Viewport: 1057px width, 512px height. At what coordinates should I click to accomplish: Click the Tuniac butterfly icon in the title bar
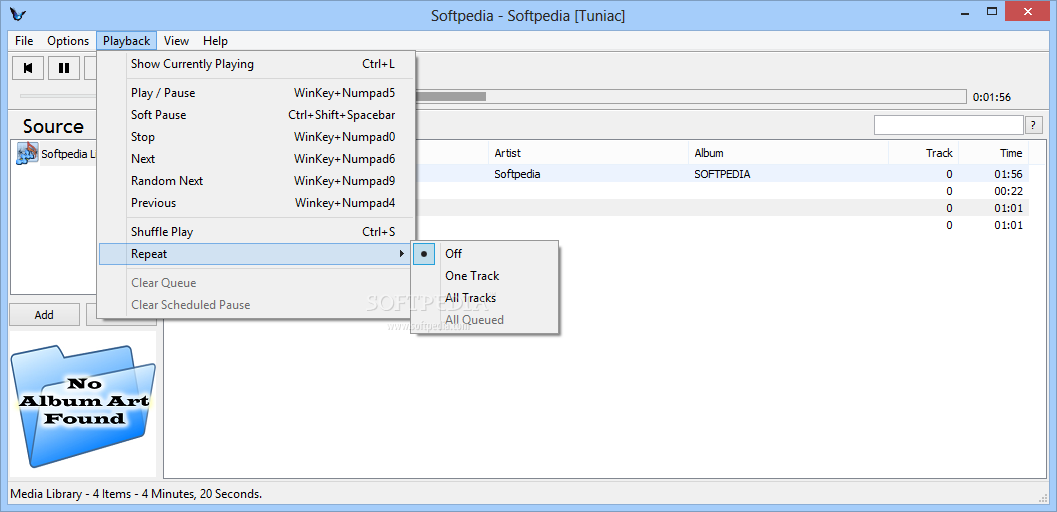[x=18, y=14]
